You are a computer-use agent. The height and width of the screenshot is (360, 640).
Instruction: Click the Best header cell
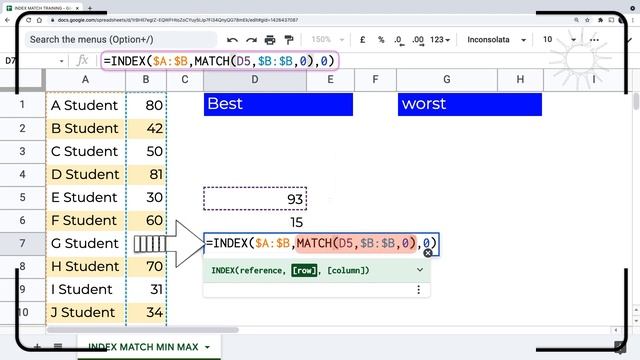pyautogui.click(x=278, y=104)
